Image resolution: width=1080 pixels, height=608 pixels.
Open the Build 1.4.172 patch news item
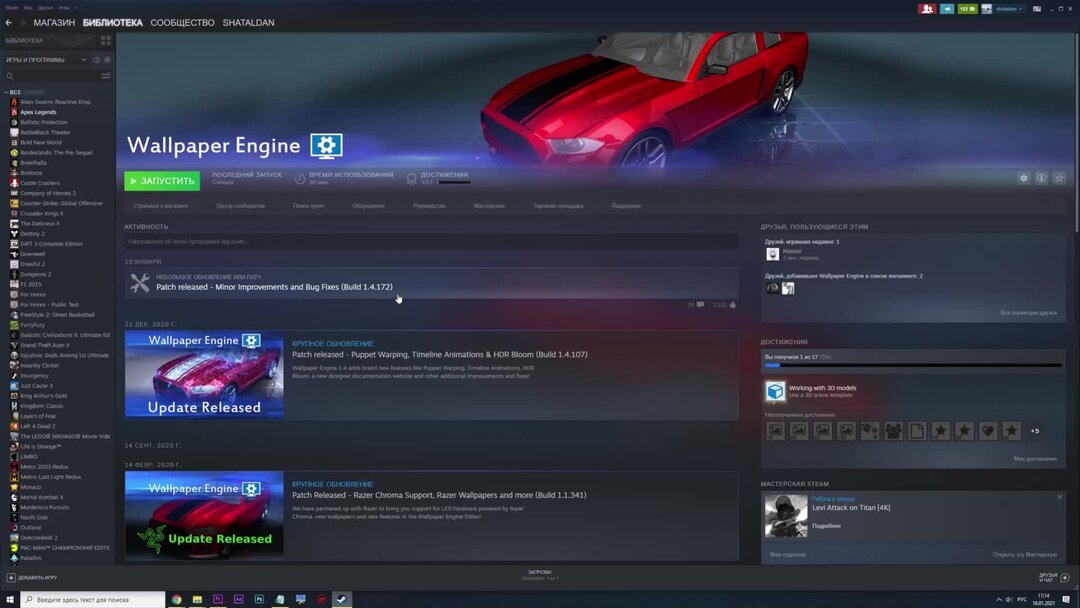tap(431, 283)
